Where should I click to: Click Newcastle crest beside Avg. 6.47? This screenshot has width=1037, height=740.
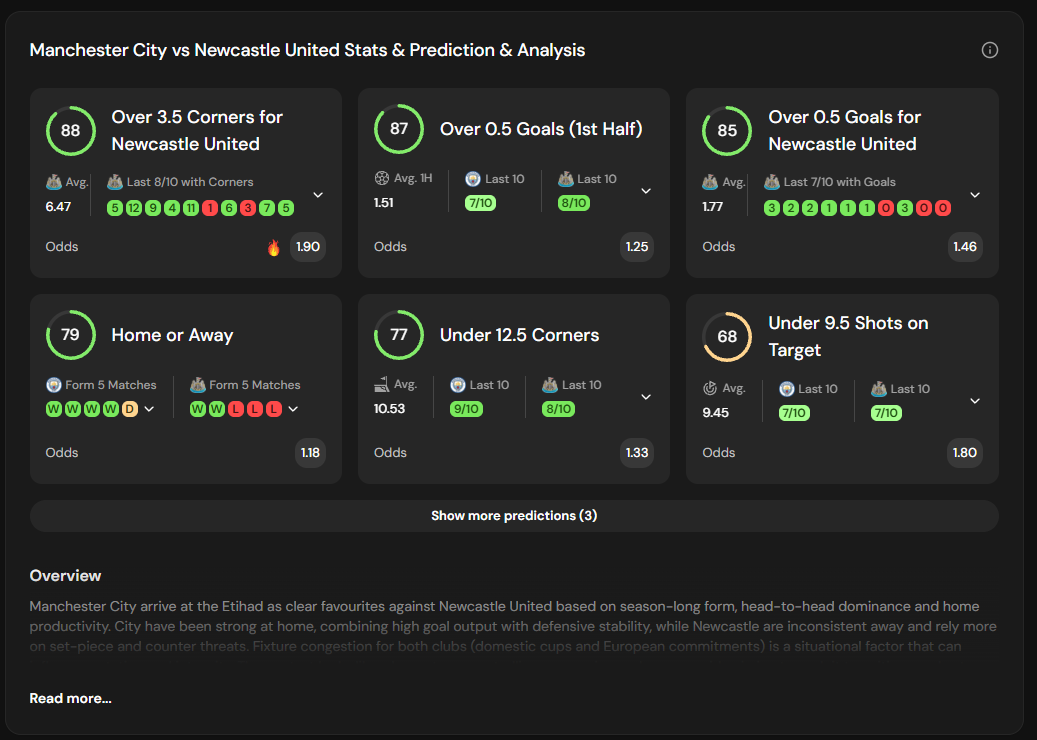[54, 182]
